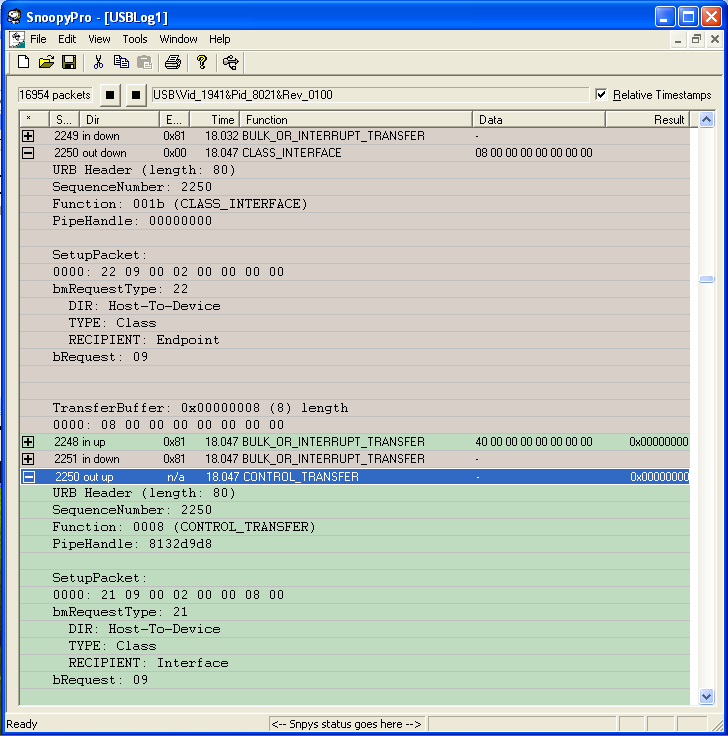
Task: Open the View menu
Action: tap(99, 39)
